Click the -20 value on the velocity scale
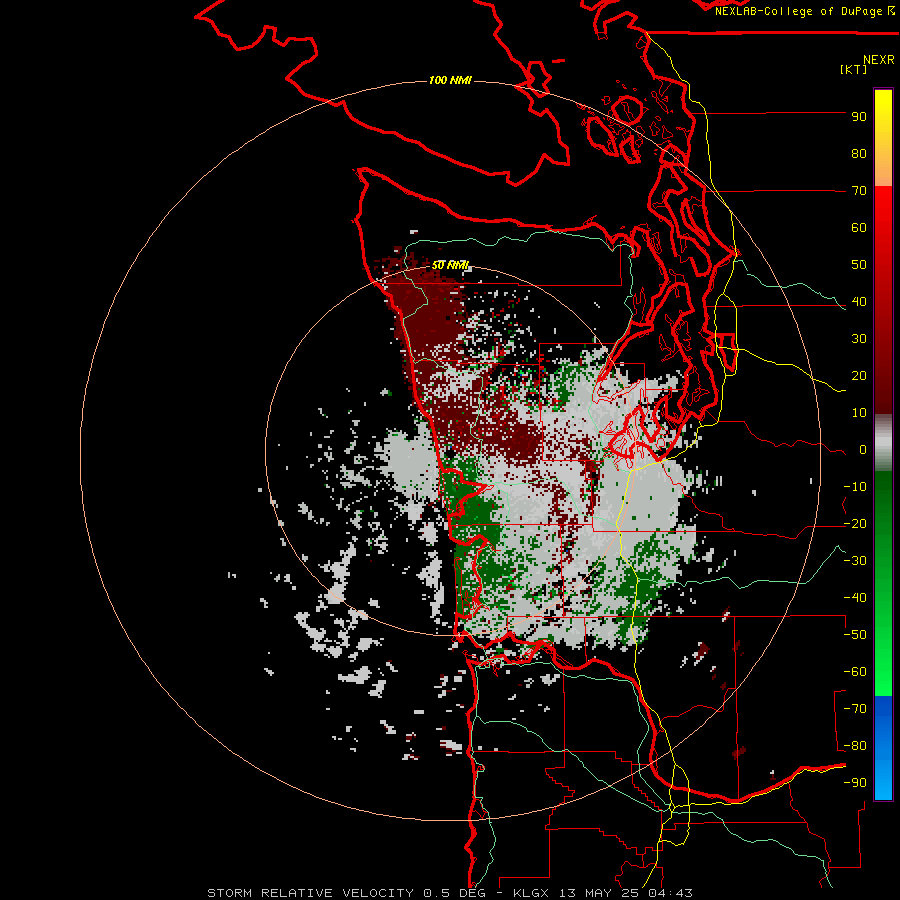The image size is (900, 900). pos(855,524)
